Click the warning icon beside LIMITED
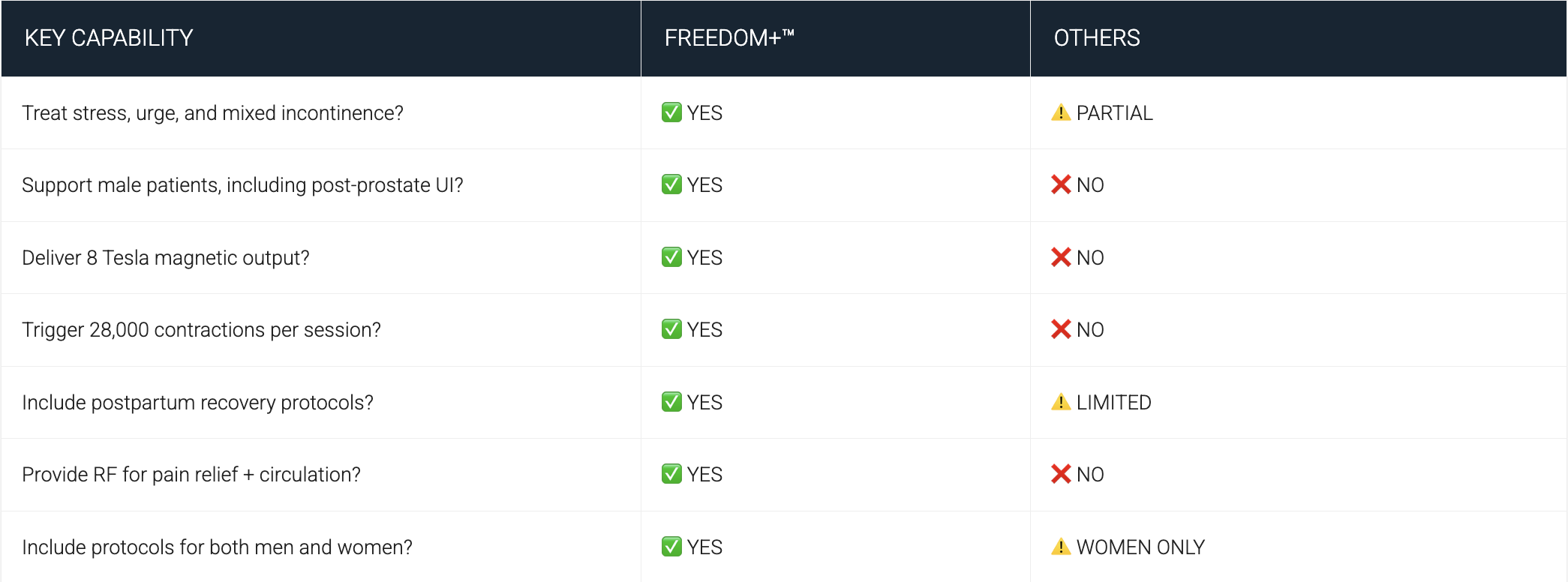This screenshot has width=1568, height=582. 1061,402
